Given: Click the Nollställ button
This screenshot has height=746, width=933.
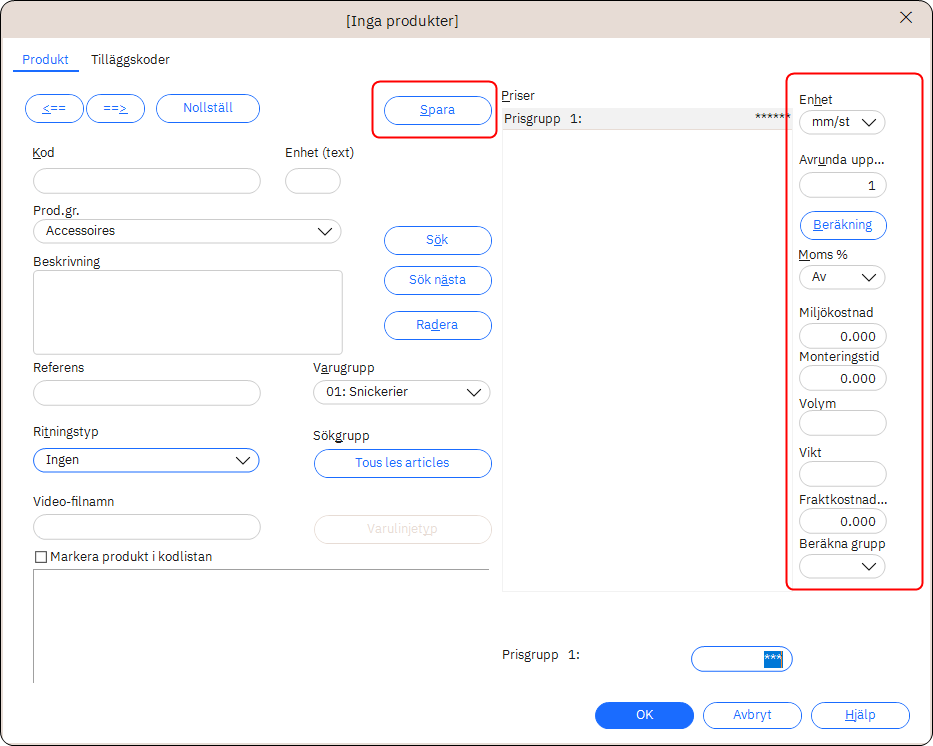Looking at the screenshot, I should [x=208, y=108].
